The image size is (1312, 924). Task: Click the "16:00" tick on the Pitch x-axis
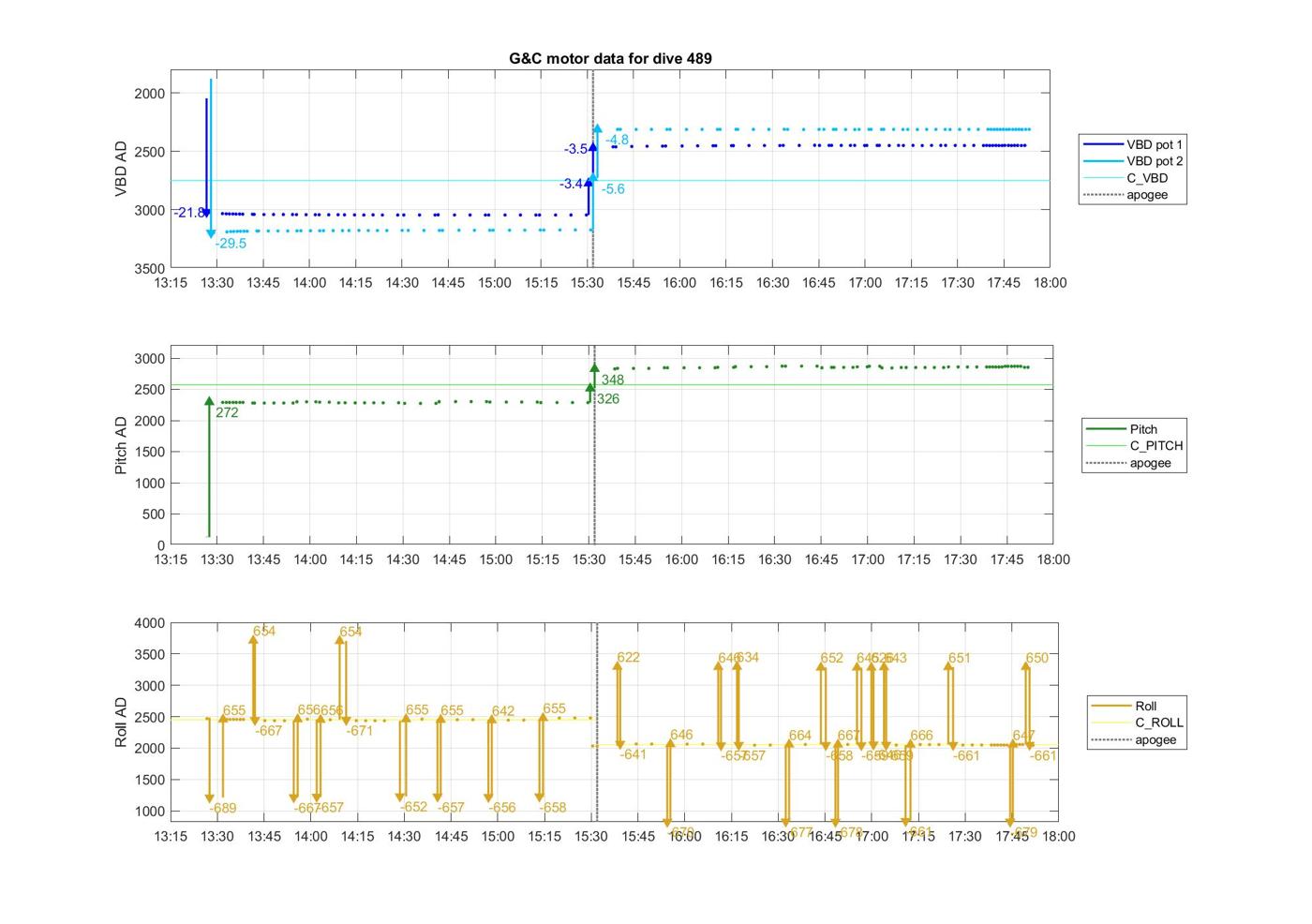[681, 559]
